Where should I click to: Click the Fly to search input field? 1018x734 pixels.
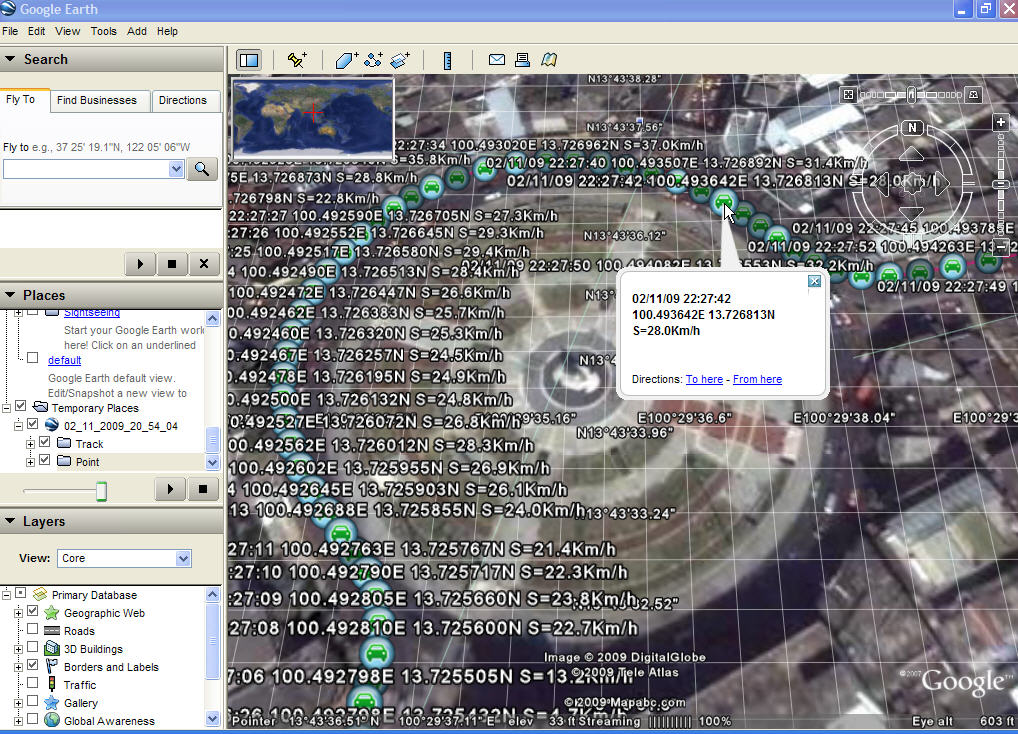tap(86, 169)
